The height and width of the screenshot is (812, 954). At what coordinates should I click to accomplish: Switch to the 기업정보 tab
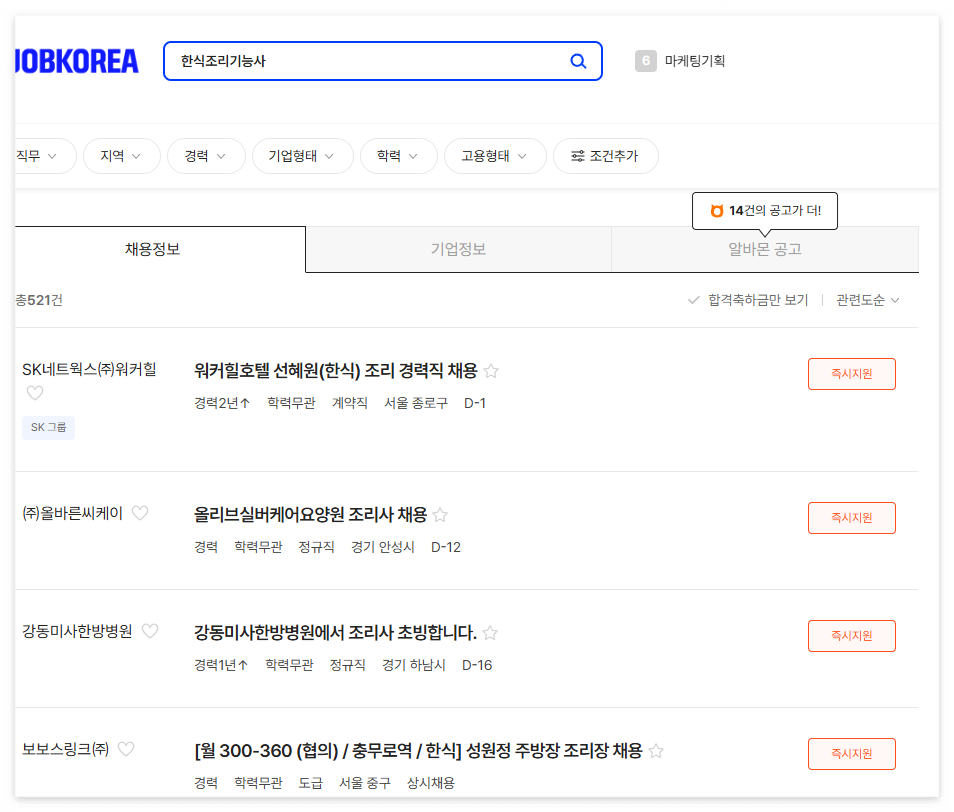tap(459, 248)
